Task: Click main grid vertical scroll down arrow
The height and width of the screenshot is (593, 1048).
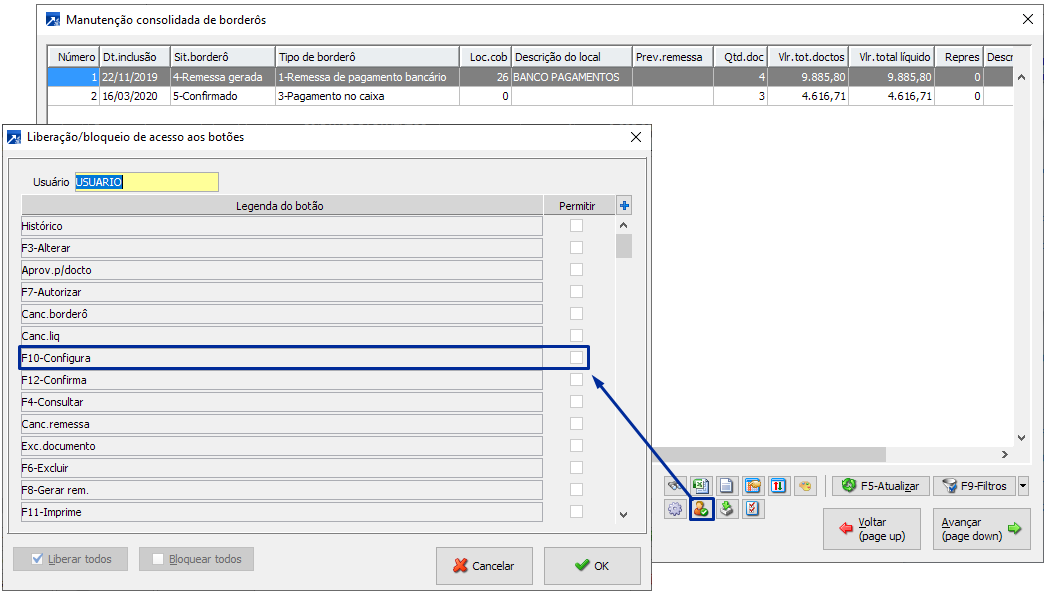Action: click(1021, 438)
